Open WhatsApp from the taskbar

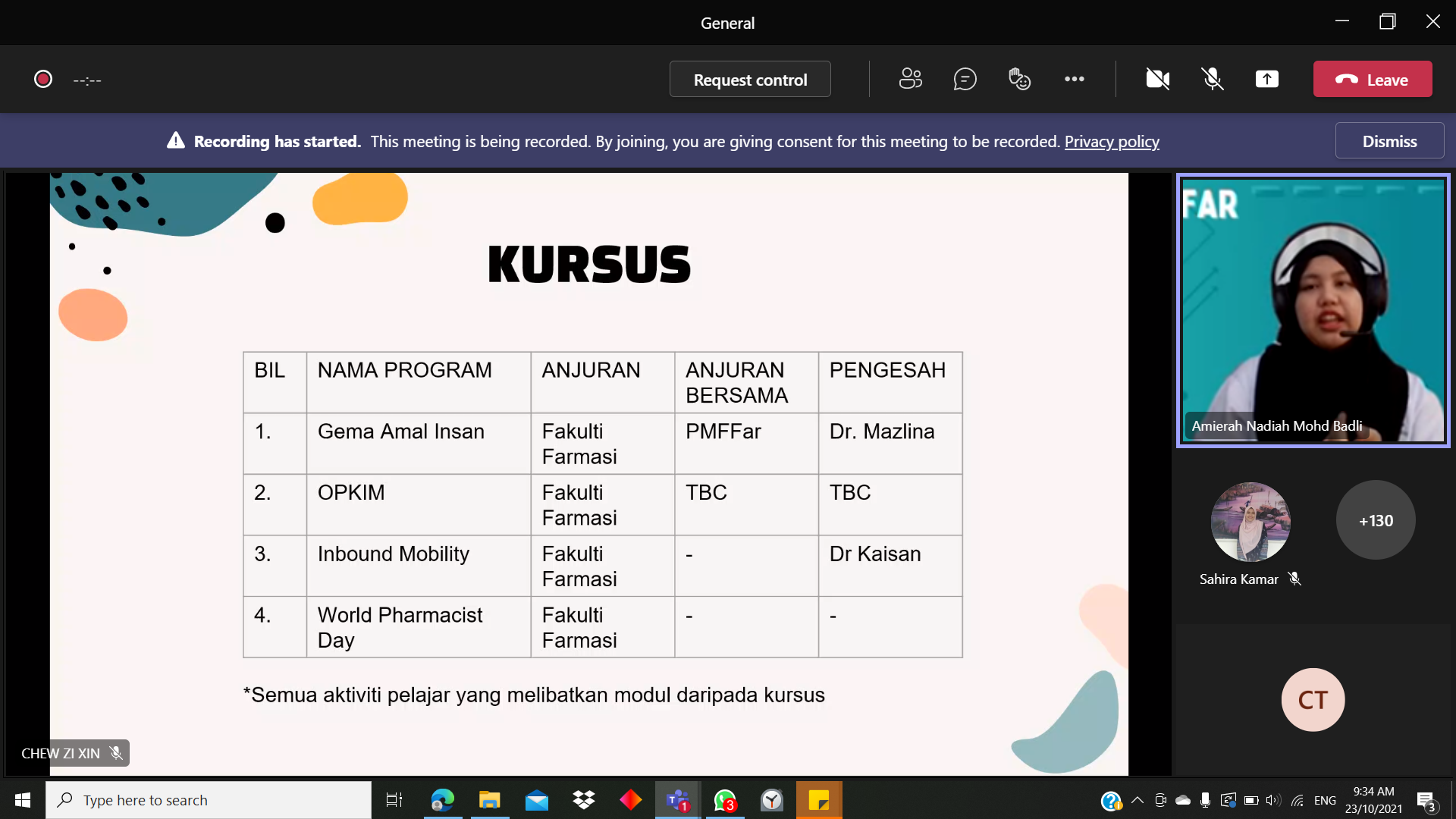coord(724,800)
